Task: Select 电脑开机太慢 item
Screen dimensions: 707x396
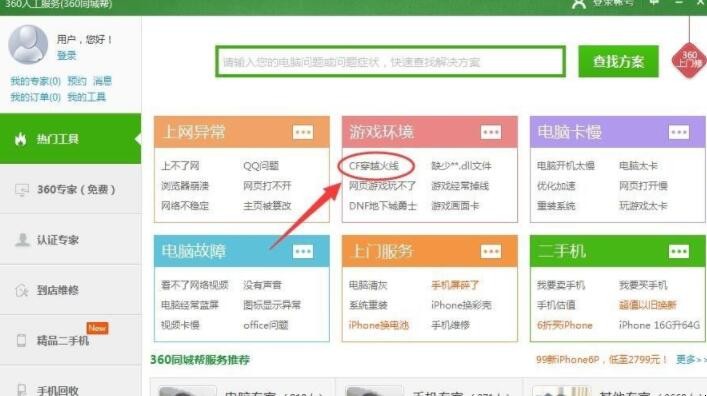Action: point(566,166)
